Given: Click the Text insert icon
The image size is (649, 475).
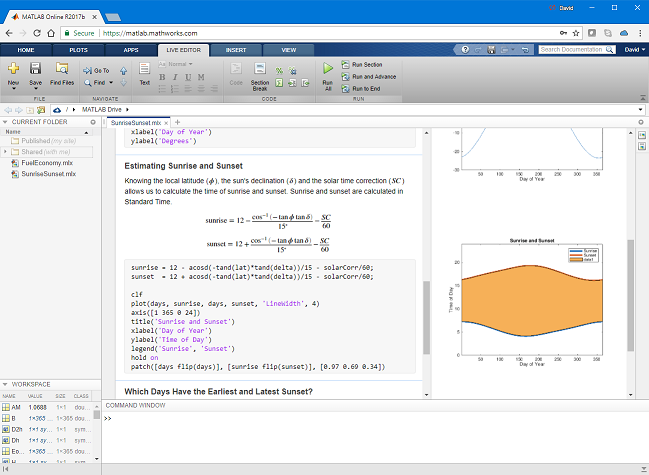Looking at the screenshot, I should point(144,74).
